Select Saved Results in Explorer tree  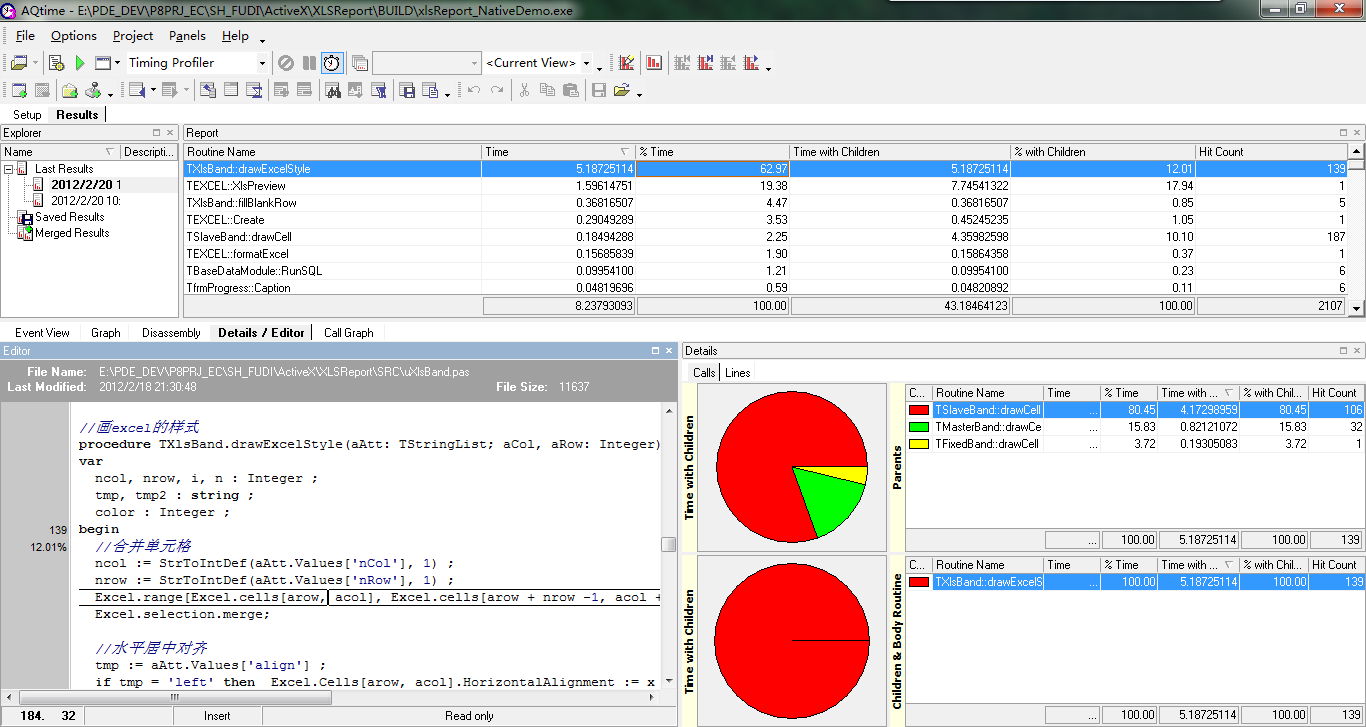tap(69, 217)
